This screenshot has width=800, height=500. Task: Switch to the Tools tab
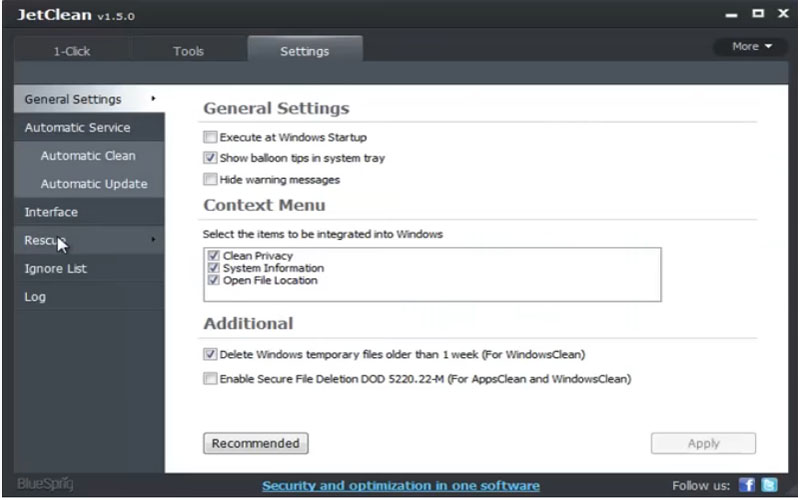click(188, 51)
